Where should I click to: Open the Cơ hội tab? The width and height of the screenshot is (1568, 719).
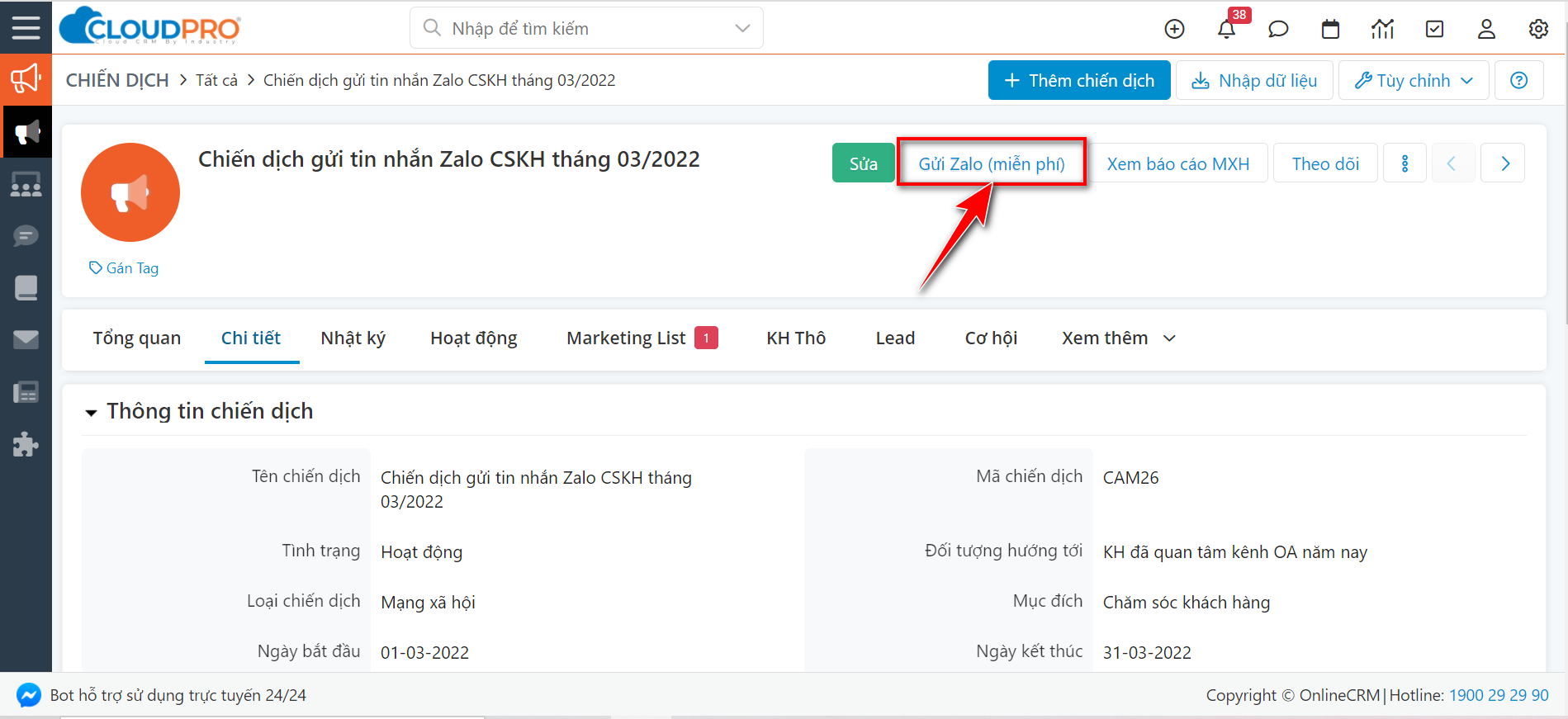click(x=991, y=338)
